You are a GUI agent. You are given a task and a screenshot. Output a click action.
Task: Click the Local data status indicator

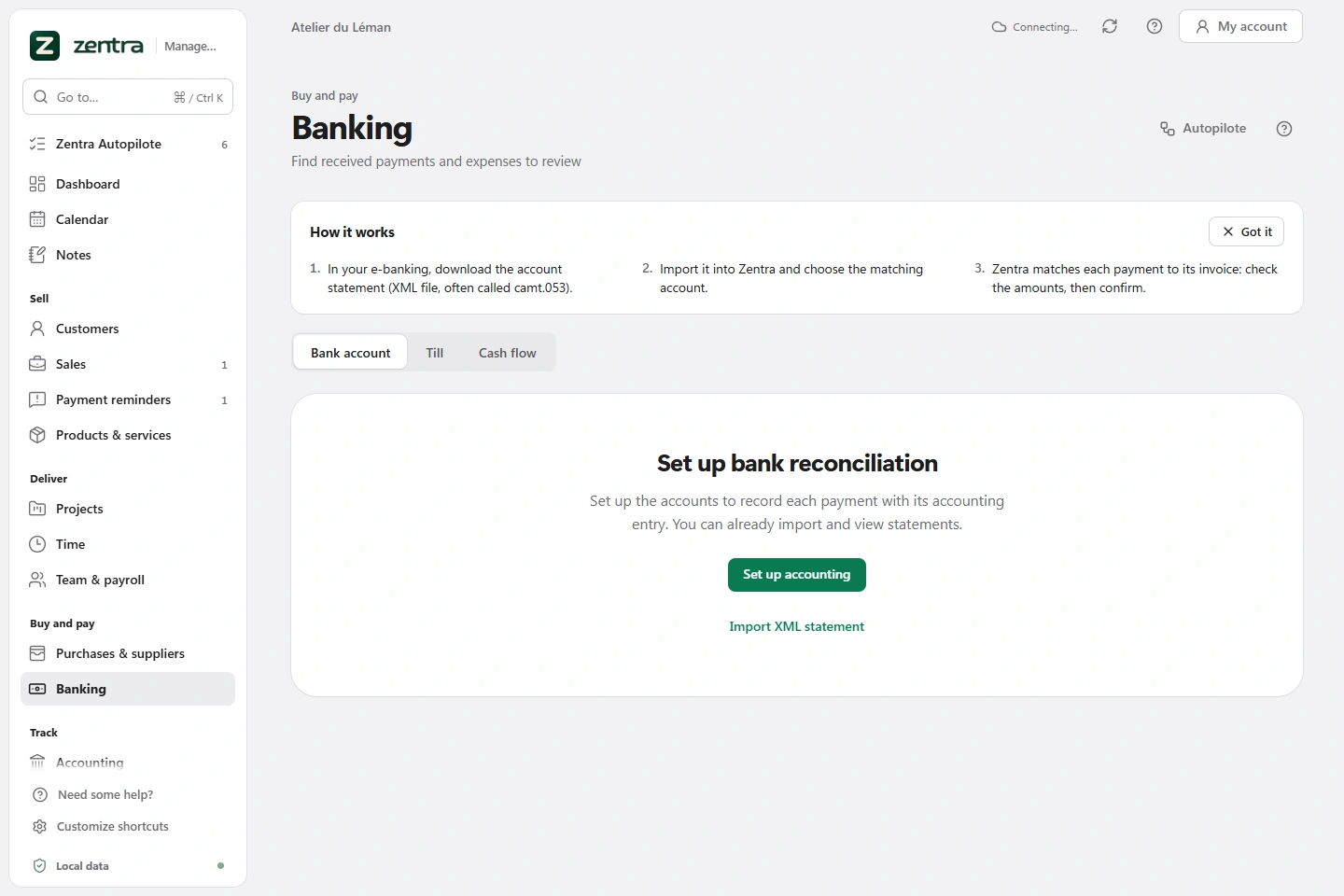128,866
